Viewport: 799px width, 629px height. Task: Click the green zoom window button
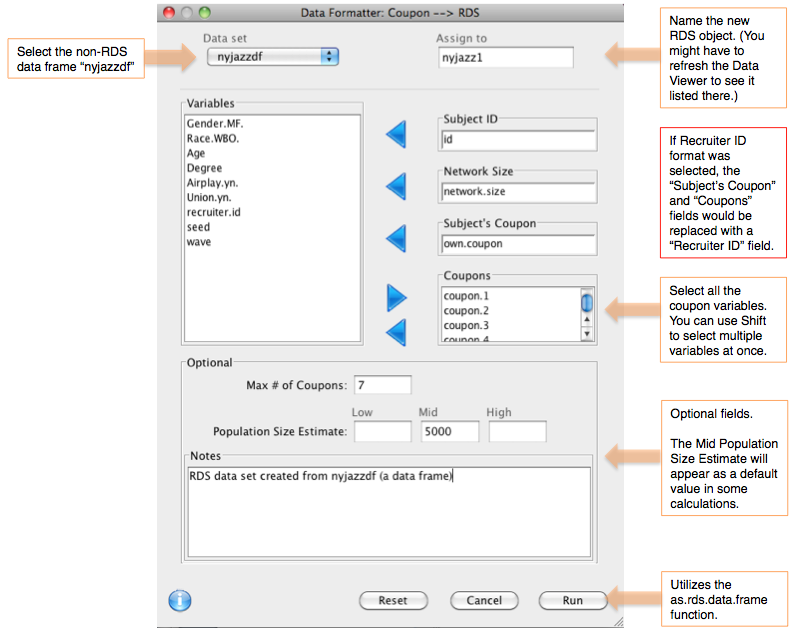coord(204,12)
